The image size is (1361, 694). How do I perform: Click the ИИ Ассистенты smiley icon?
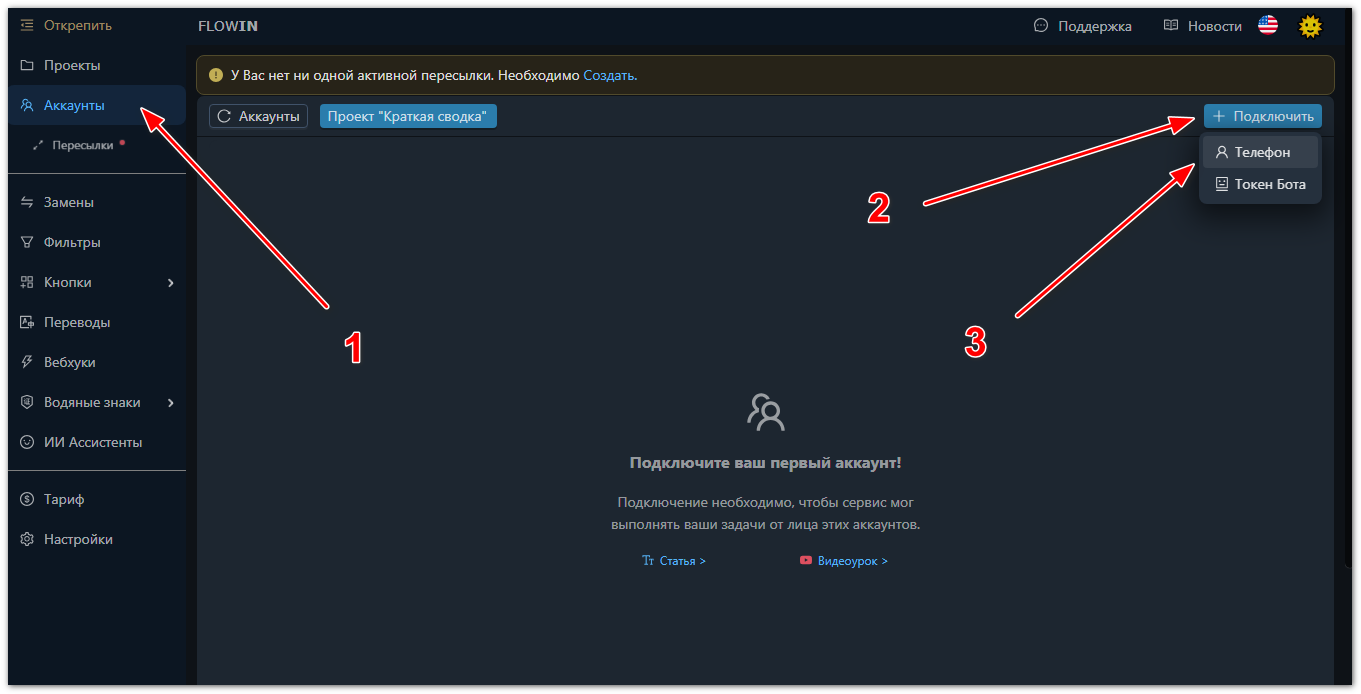(x=27, y=442)
